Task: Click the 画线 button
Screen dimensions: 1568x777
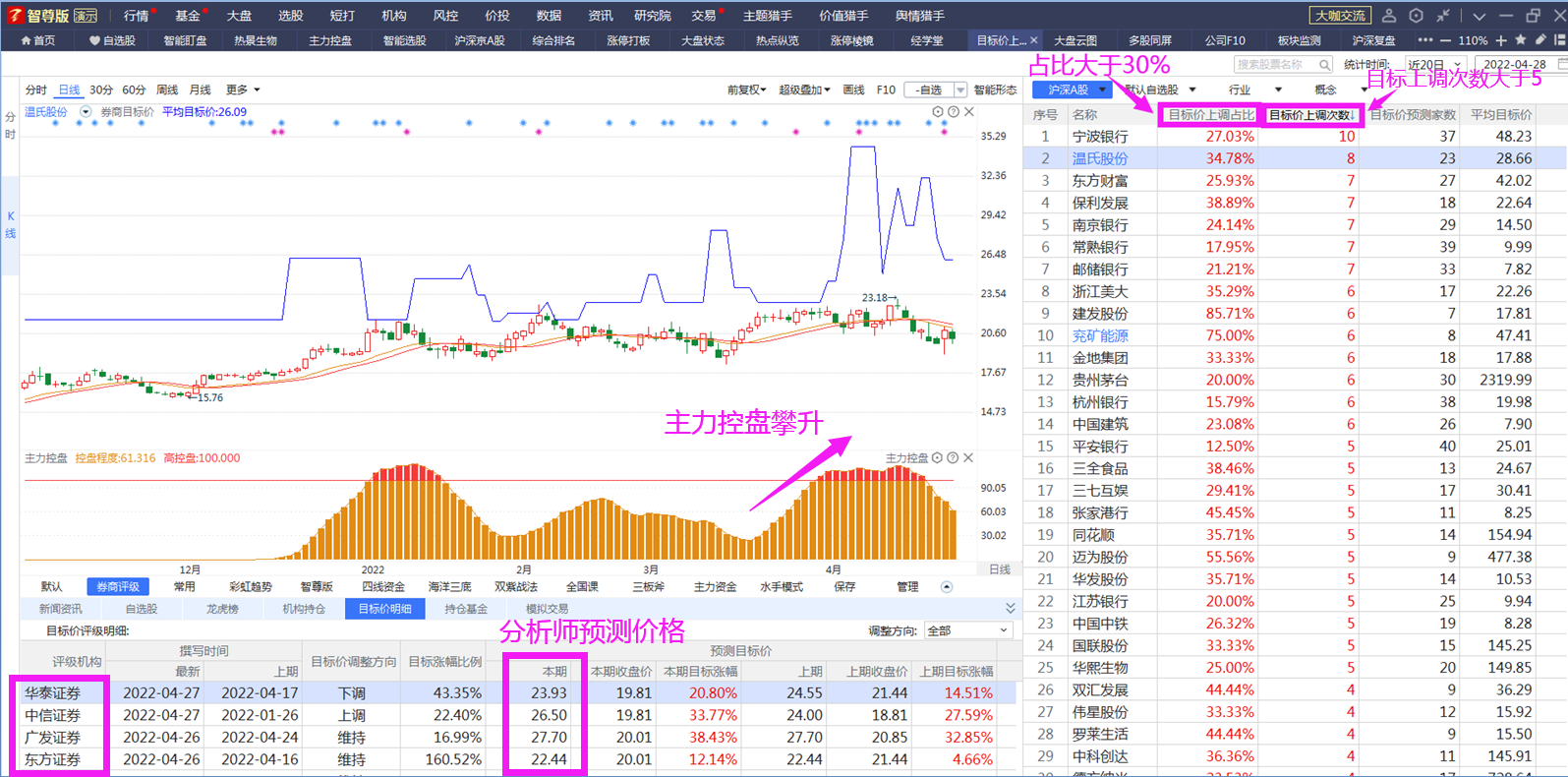Action: coord(854,90)
